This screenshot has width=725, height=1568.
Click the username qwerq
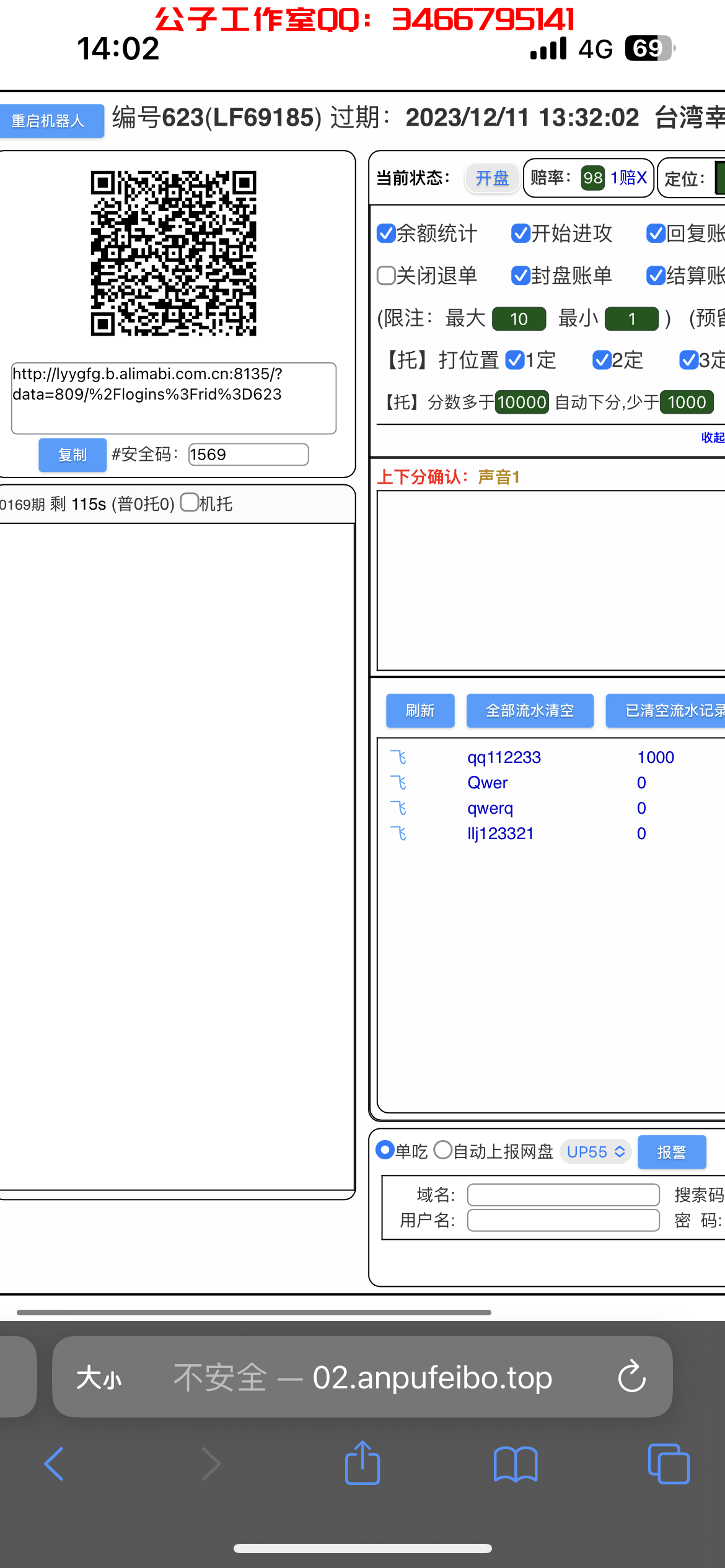click(x=490, y=808)
